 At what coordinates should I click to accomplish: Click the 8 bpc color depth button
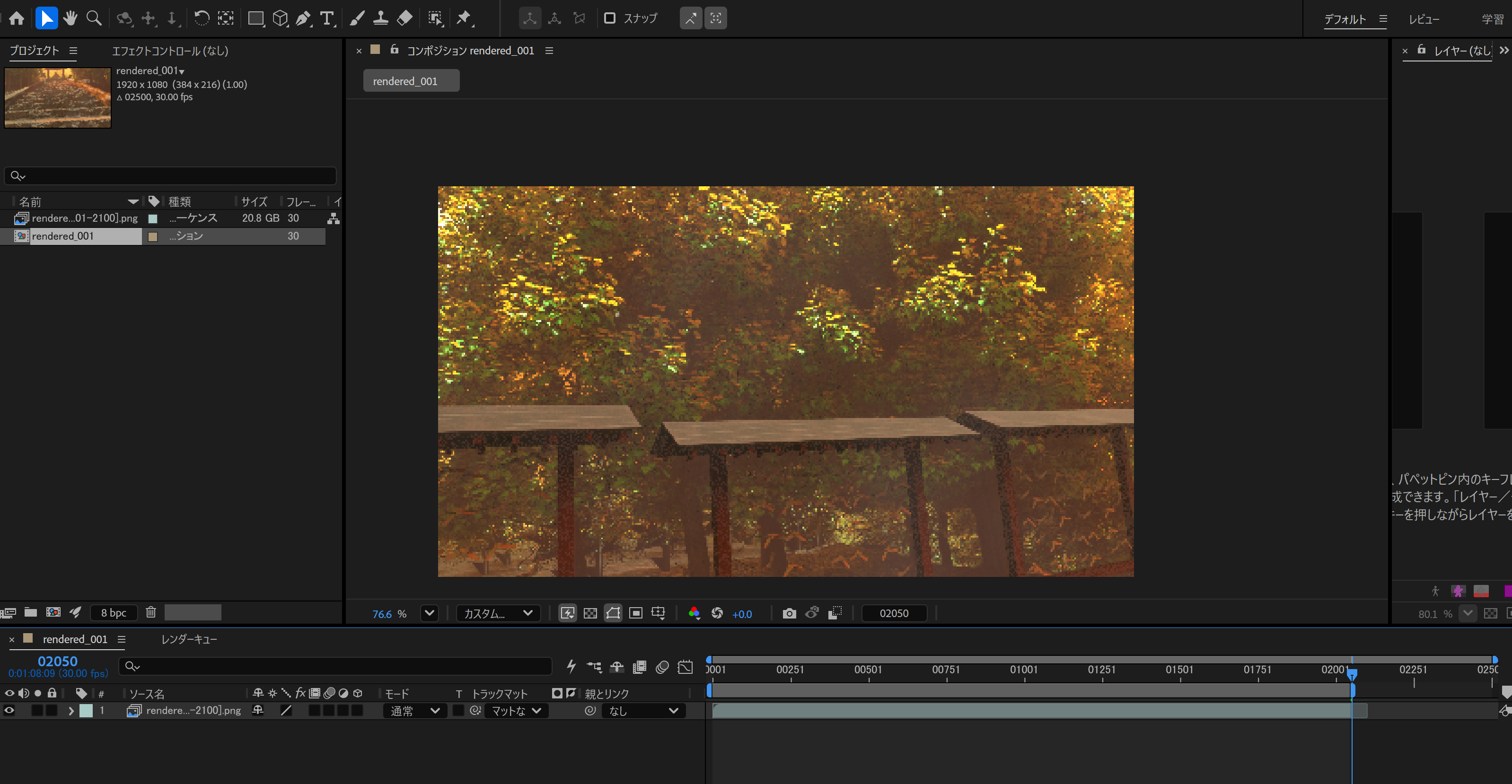click(113, 613)
